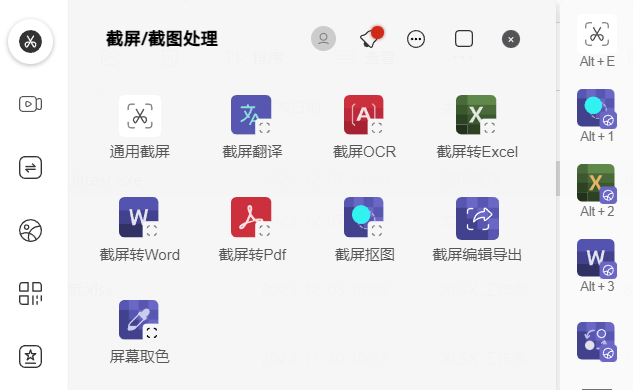Image resolution: width=633 pixels, height=390 pixels.
Task: Open the screen recording sidebar tab
Action: click(x=30, y=104)
